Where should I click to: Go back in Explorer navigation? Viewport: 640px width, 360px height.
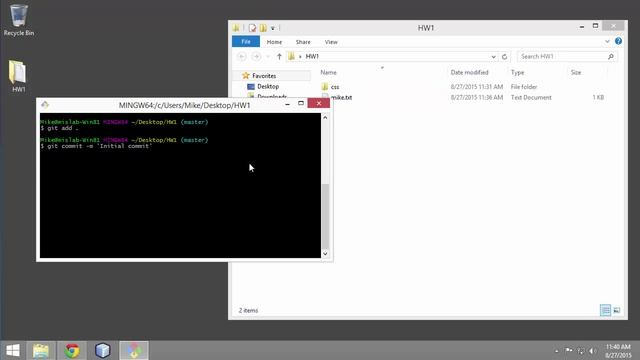(x=242, y=56)
